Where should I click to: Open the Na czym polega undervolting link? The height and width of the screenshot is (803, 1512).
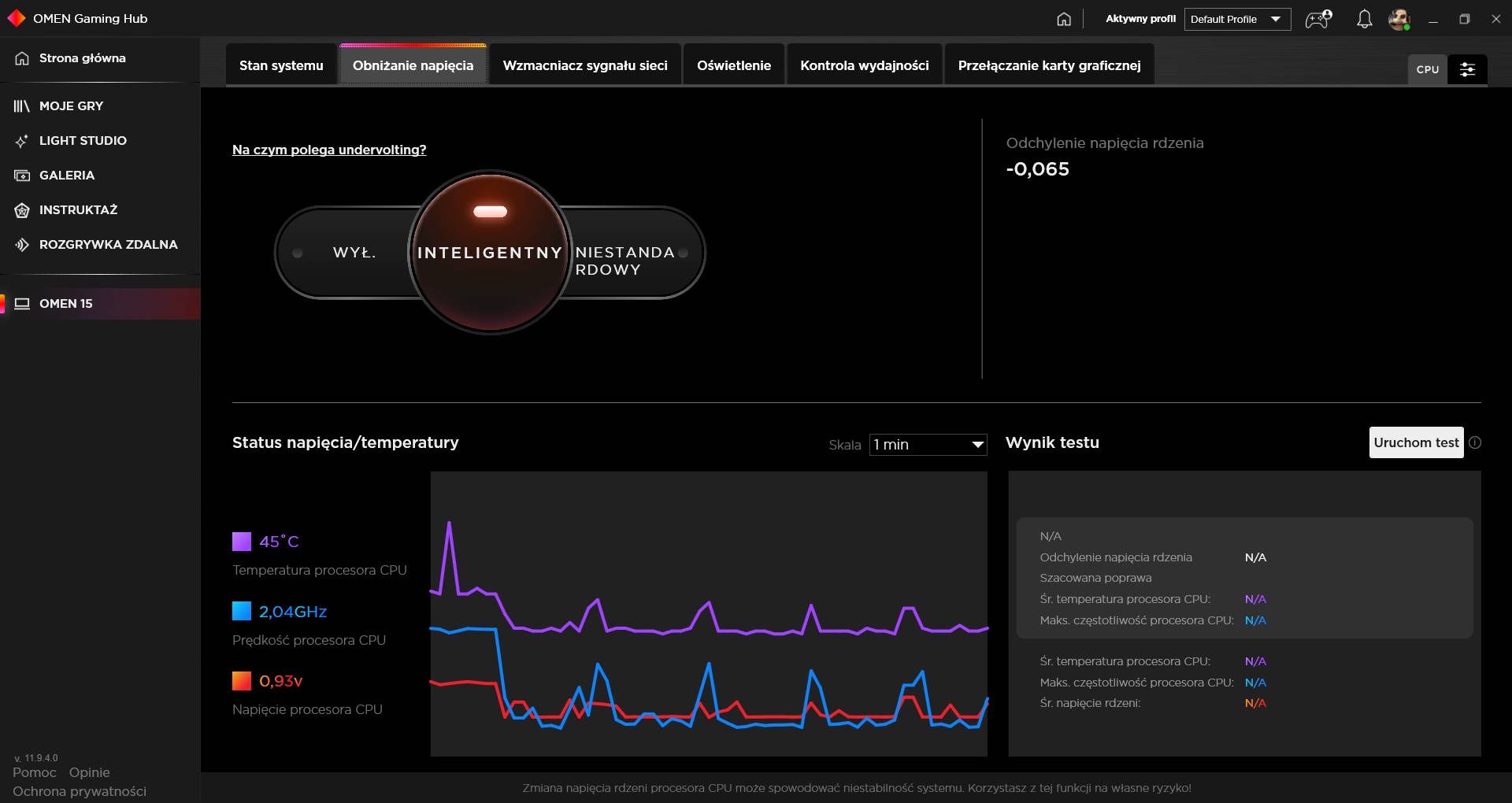click(x=329, y=150)
